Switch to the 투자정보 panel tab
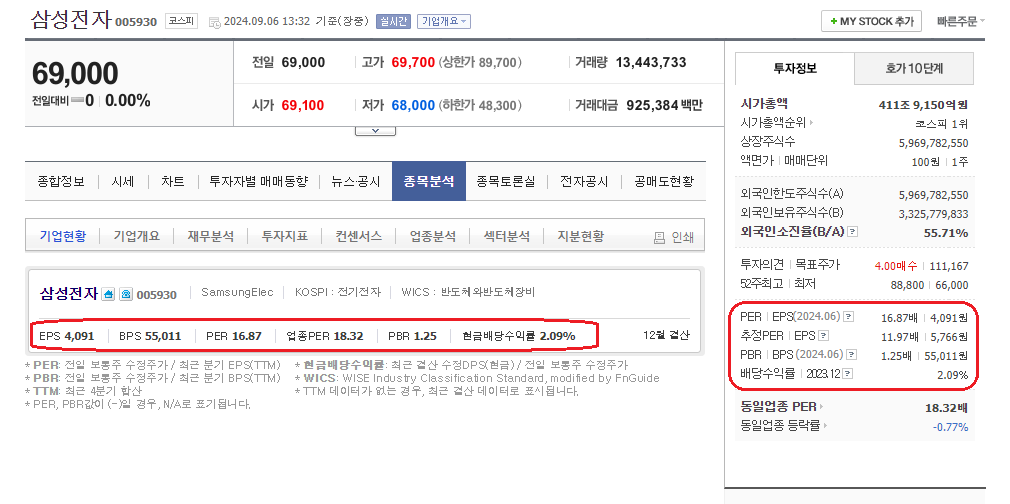 click(795, 68)
